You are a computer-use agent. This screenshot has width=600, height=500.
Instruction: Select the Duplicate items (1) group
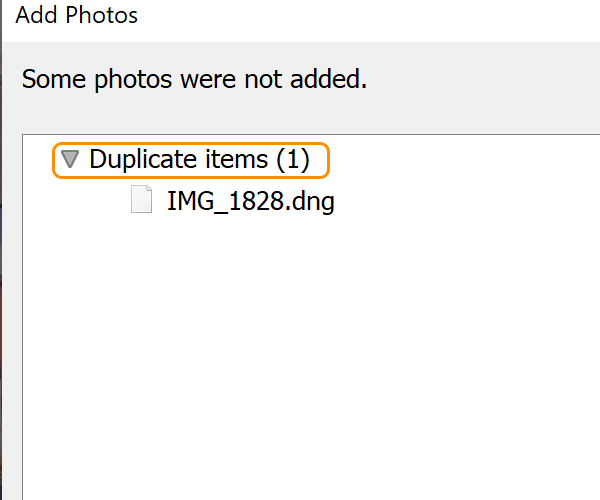point(199,159)
